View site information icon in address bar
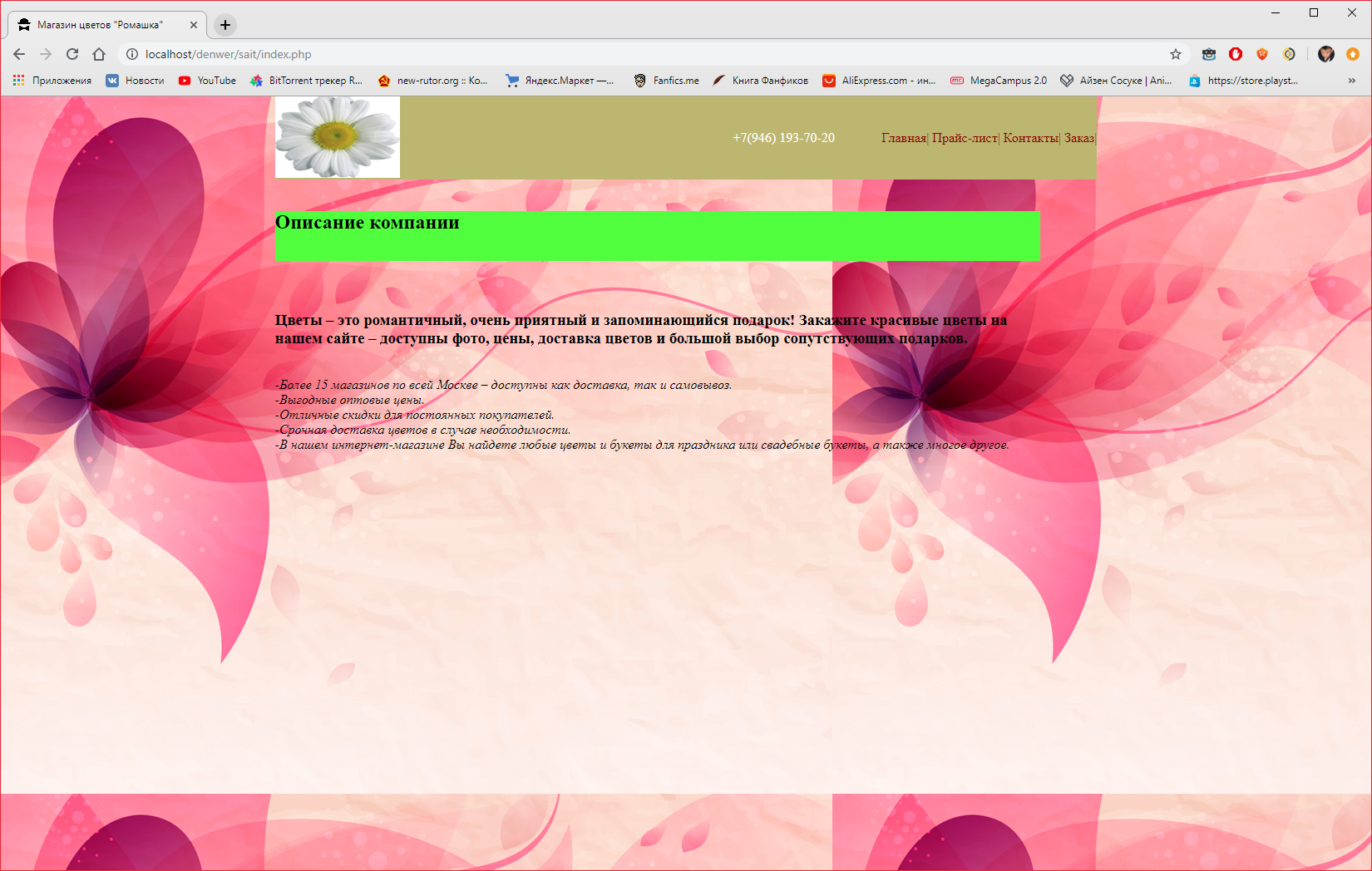Viewport: 1372px width, 871px height. click(x=131, y=54)
